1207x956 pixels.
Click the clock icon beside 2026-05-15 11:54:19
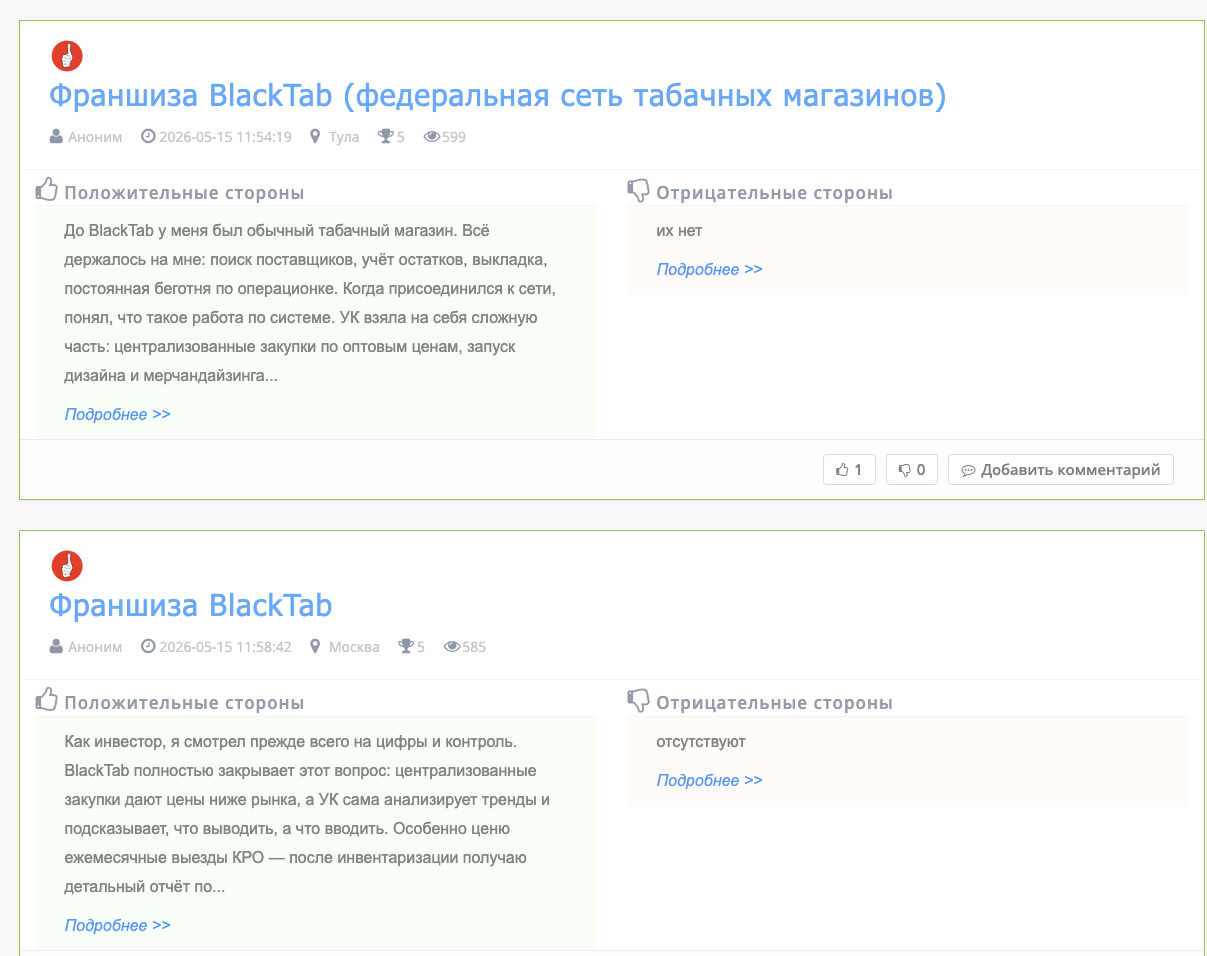tap(148, 136)
